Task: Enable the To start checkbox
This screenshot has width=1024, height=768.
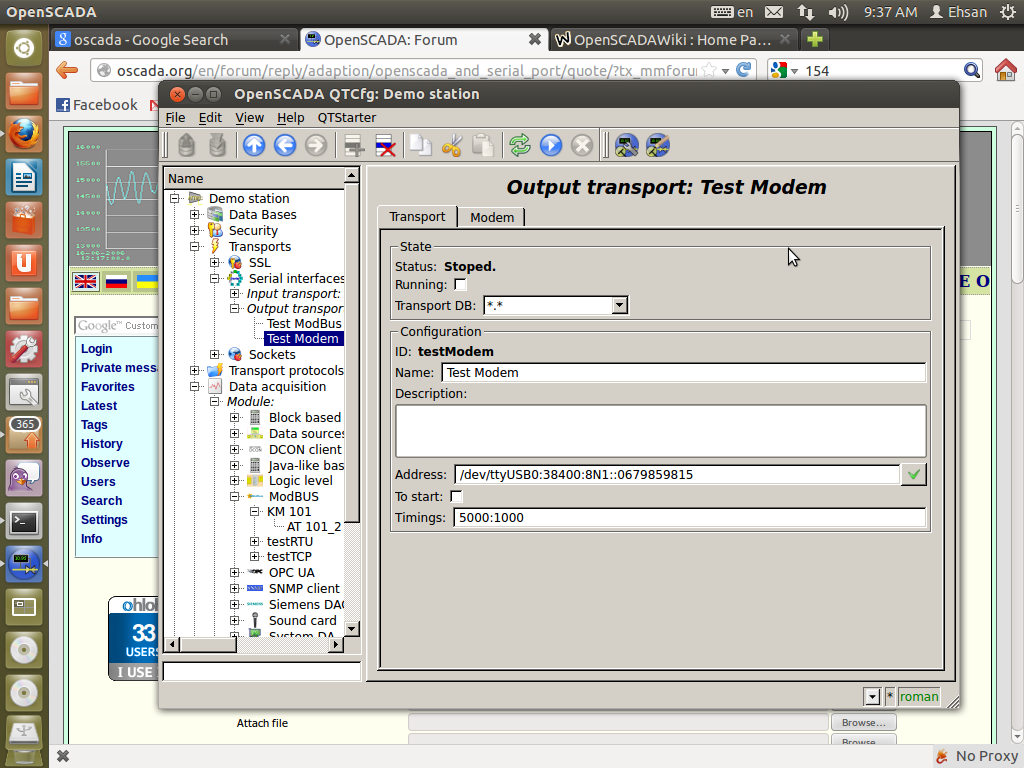Action: tap(457, 497)
